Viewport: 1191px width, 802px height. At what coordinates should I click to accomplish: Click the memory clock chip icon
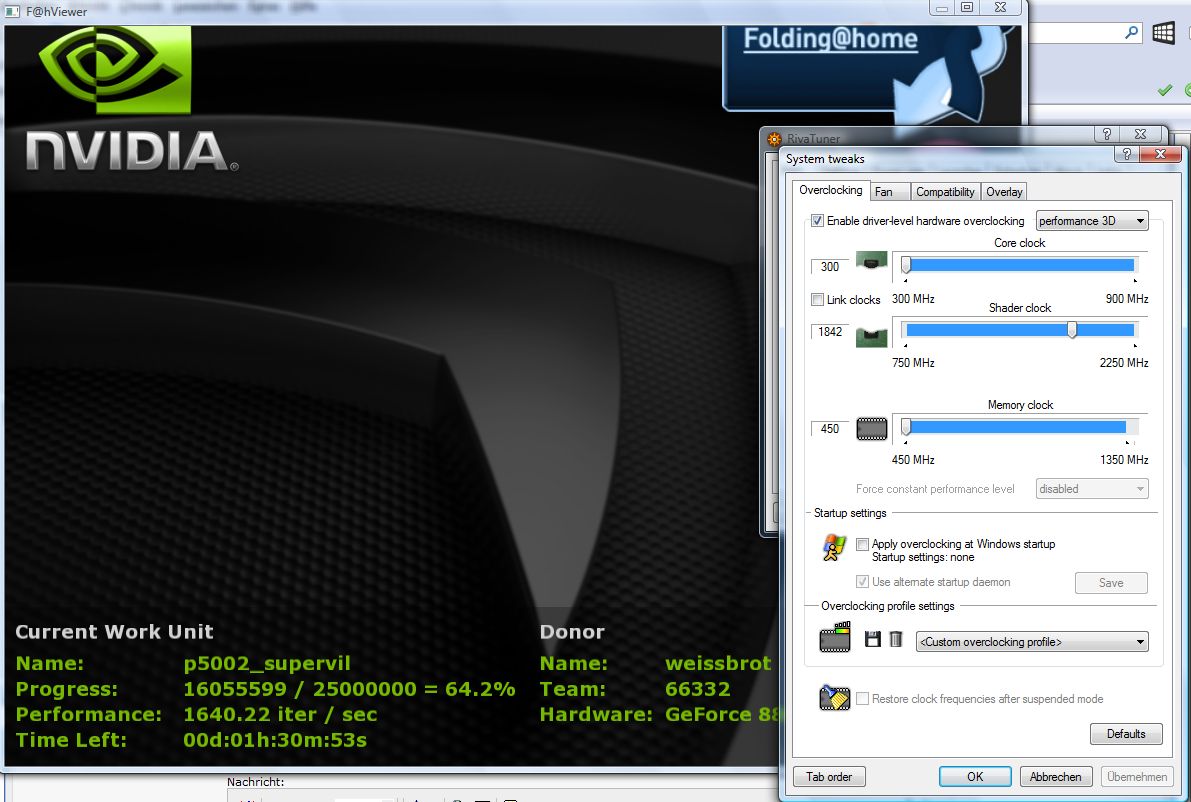pos(871,429)
